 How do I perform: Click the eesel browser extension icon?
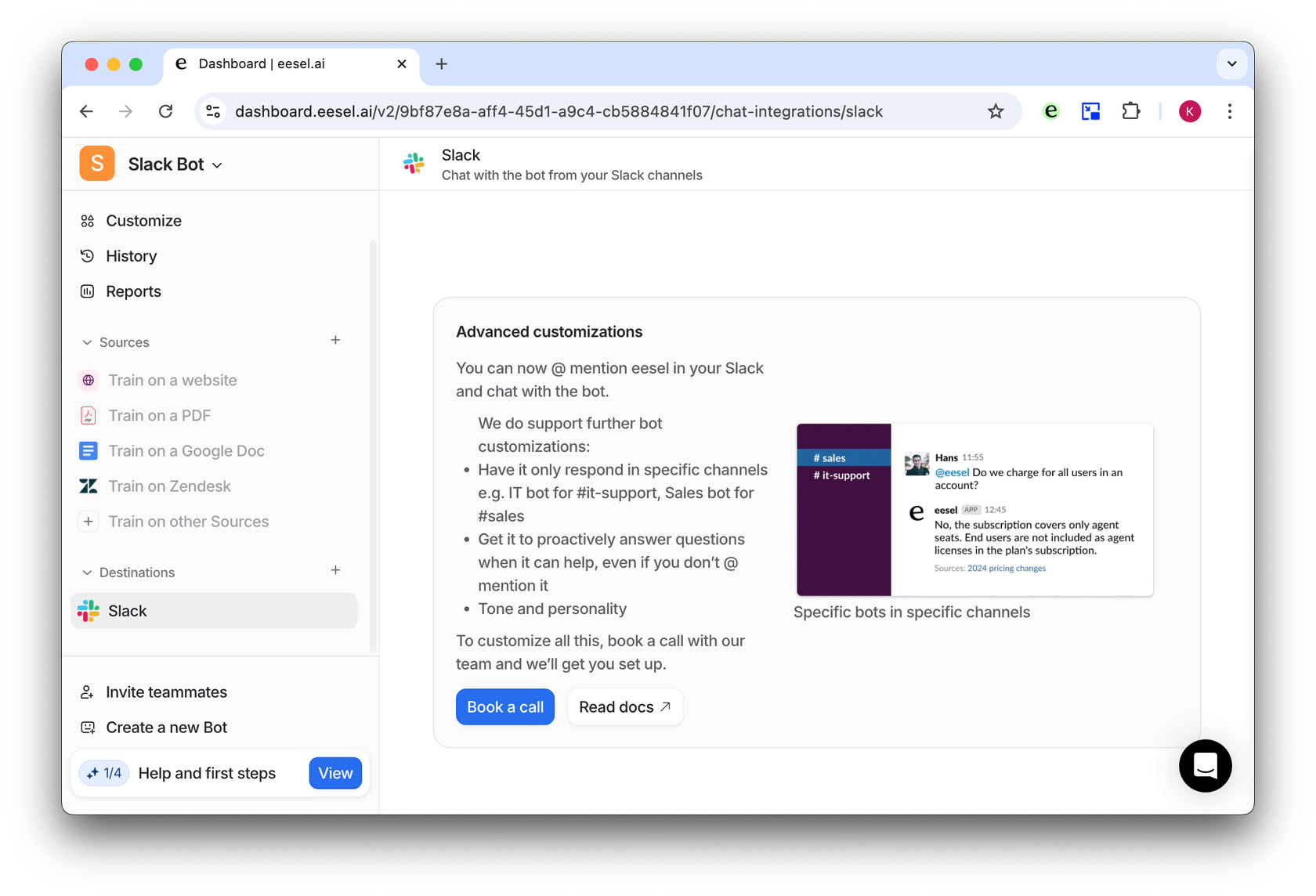pyautogui.click(x=1051, y=111)
